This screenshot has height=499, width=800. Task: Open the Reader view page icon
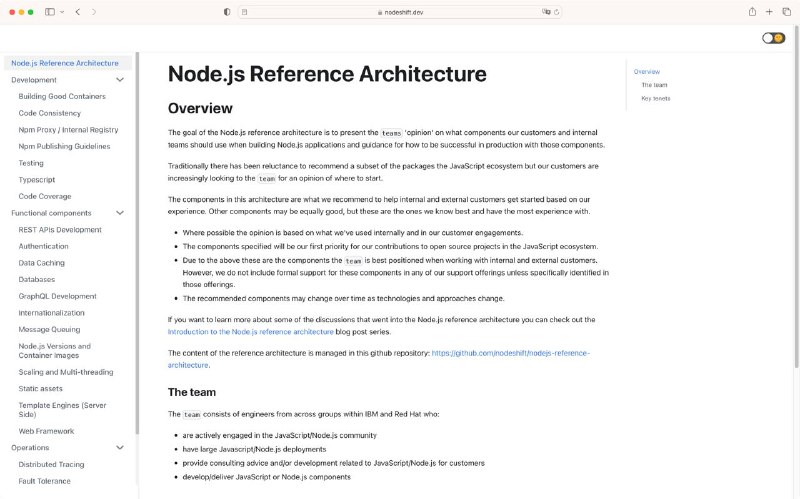pyautogui.click(x=245, y=12)
